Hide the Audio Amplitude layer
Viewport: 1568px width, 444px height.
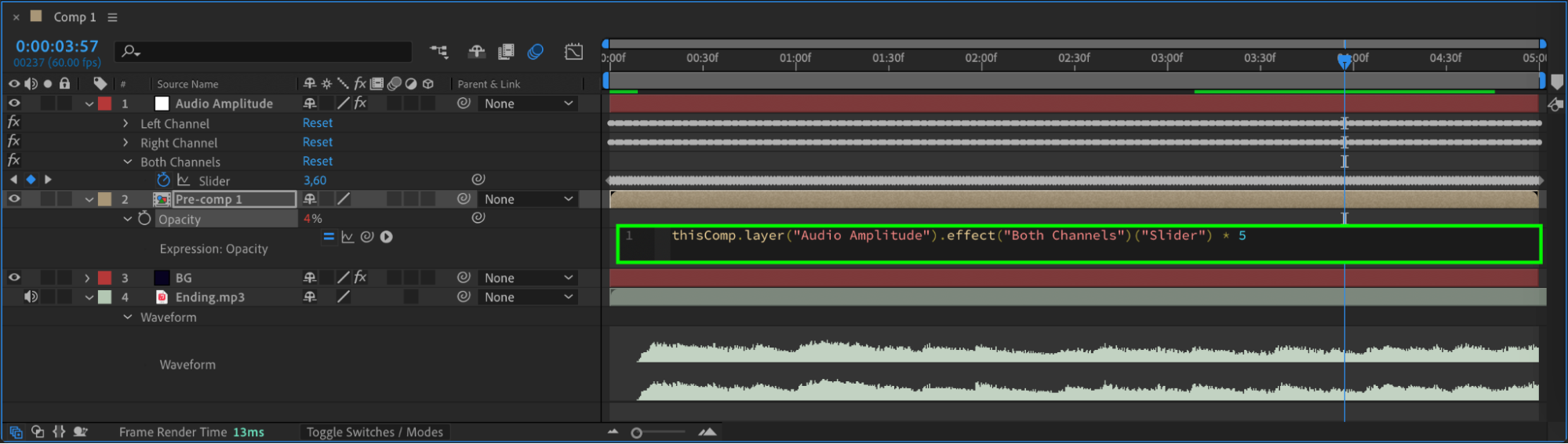click(14, 104)
